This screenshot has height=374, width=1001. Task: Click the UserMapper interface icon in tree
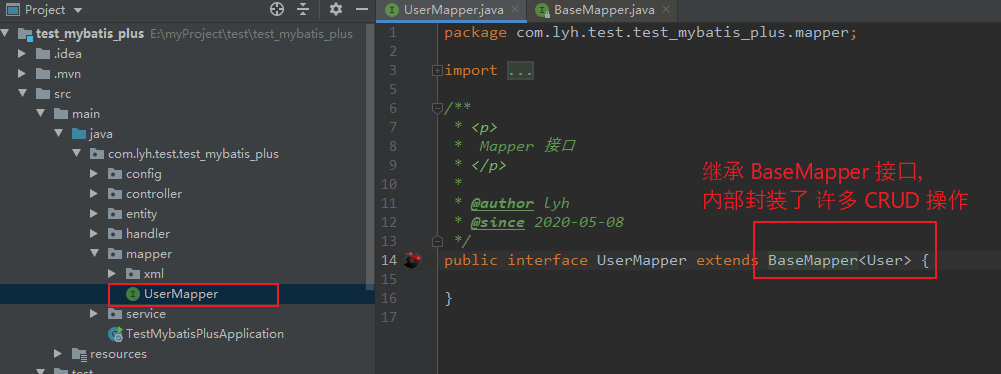[133, 294]
